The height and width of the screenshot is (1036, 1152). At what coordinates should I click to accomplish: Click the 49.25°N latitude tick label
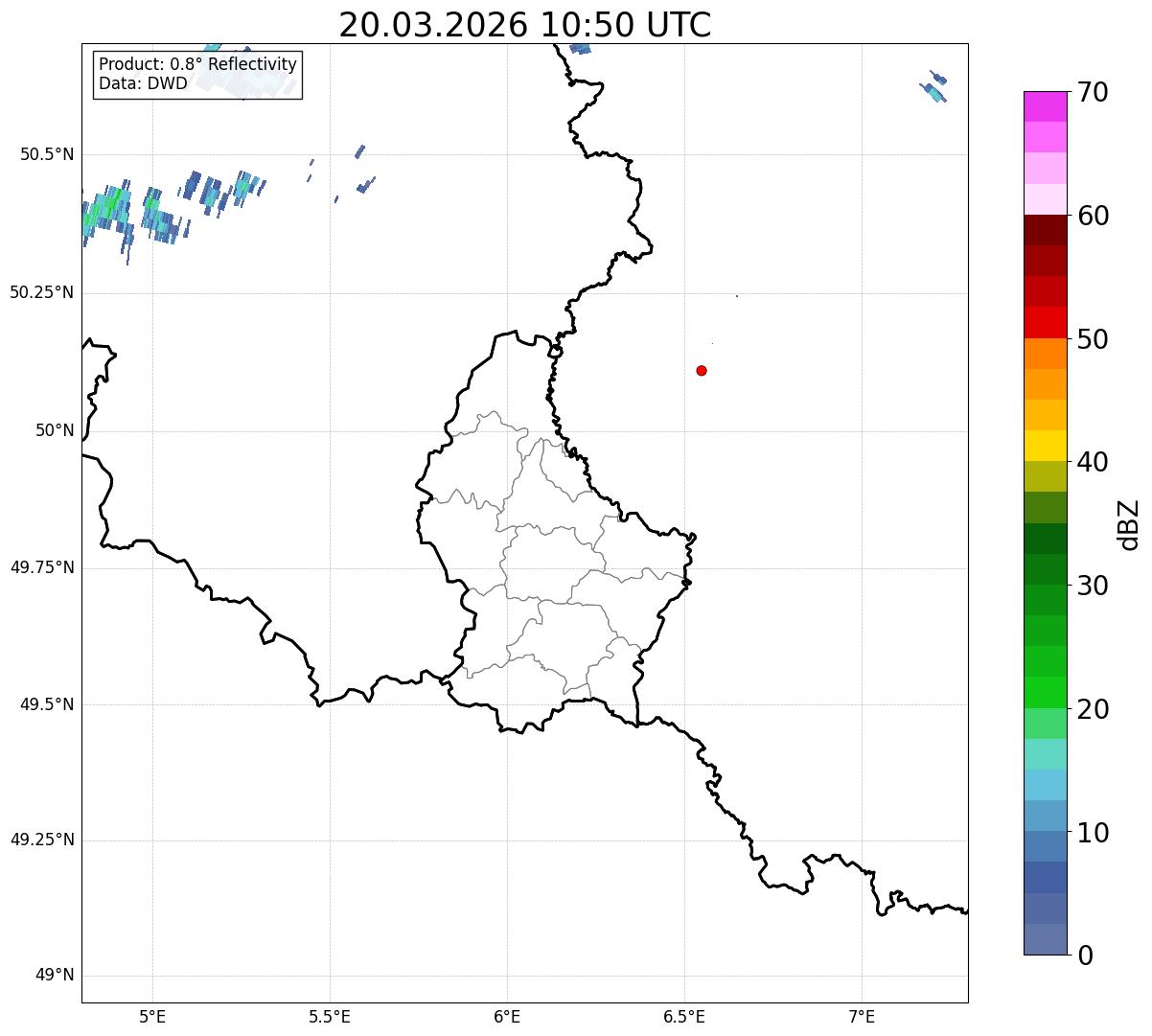point(41,840)
